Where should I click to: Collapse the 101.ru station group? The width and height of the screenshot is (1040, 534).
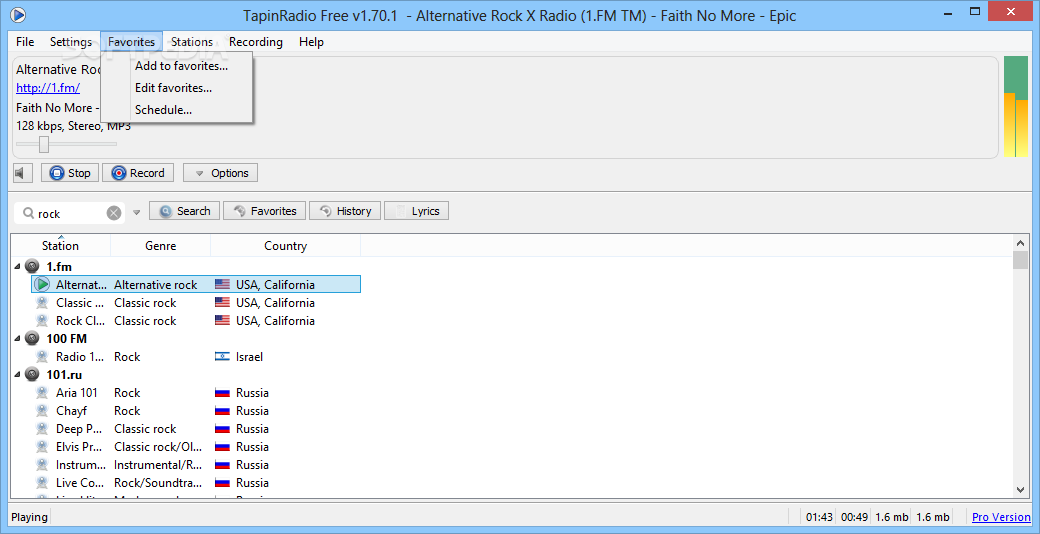pyautogui.click(x=17, y=375)
